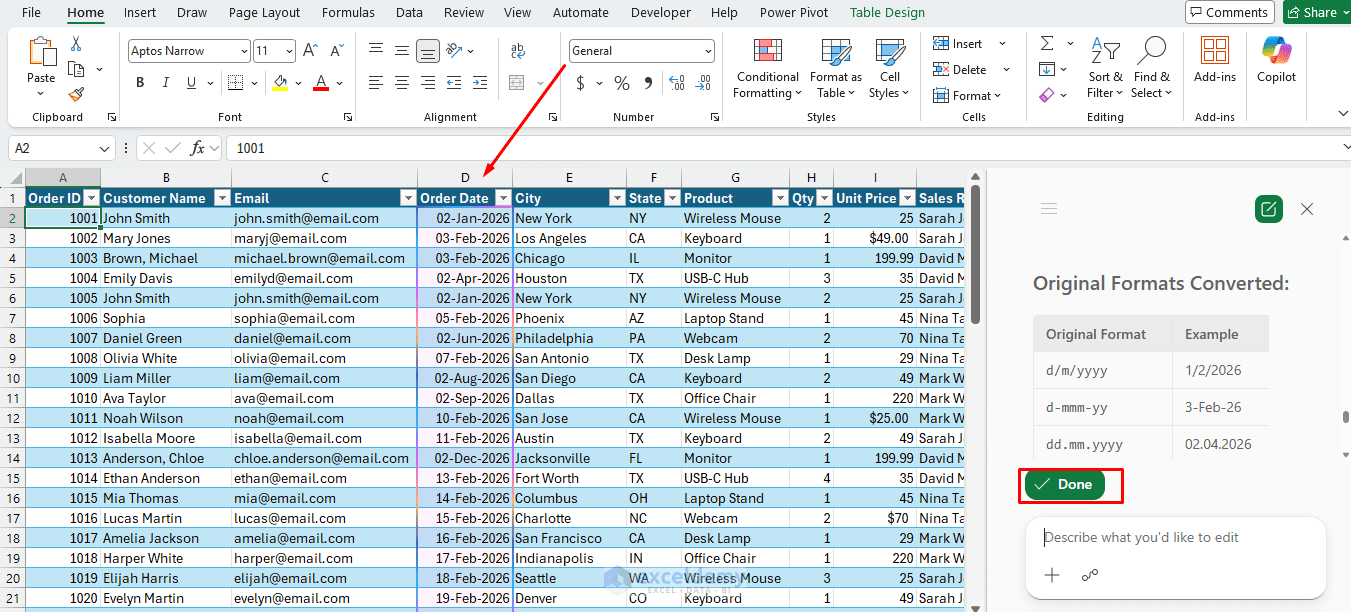Select the Format Painter brush icon
Viewport: 1351px width, 612px height.
coord(76,94)
